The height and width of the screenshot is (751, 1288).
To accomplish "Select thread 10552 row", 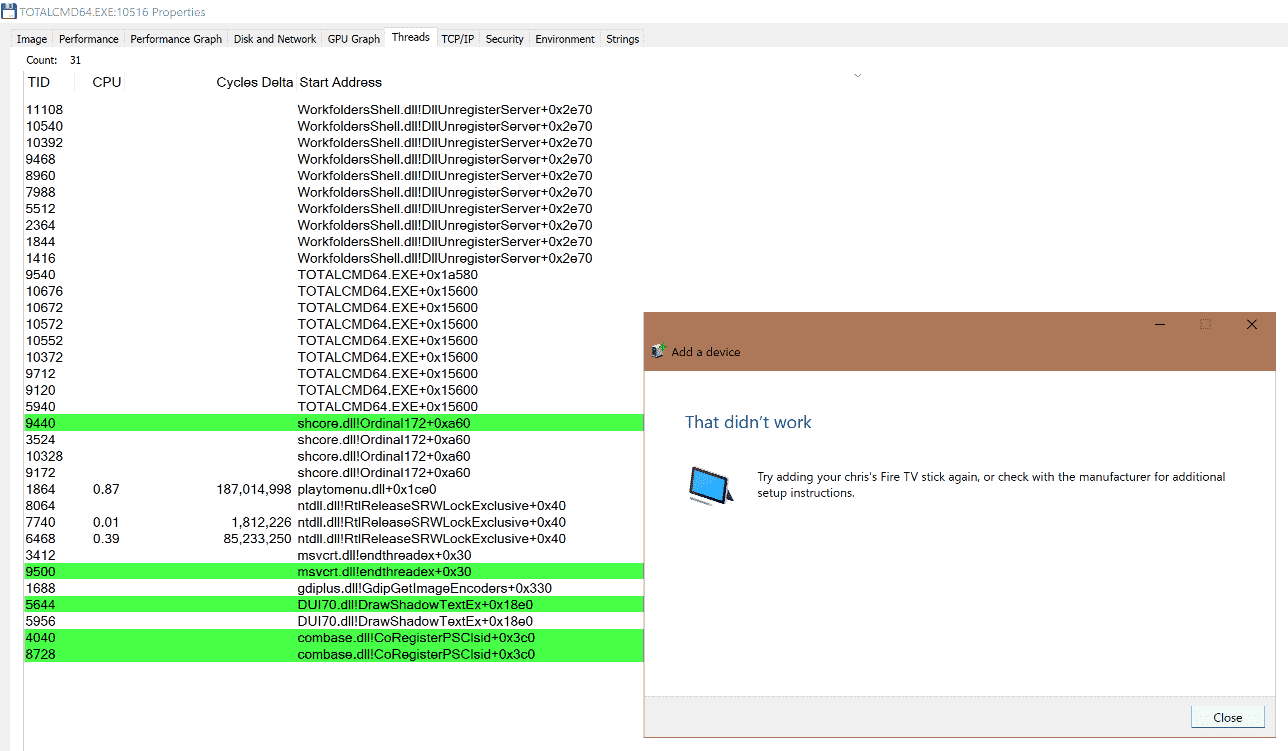I will tap(333, 340).
